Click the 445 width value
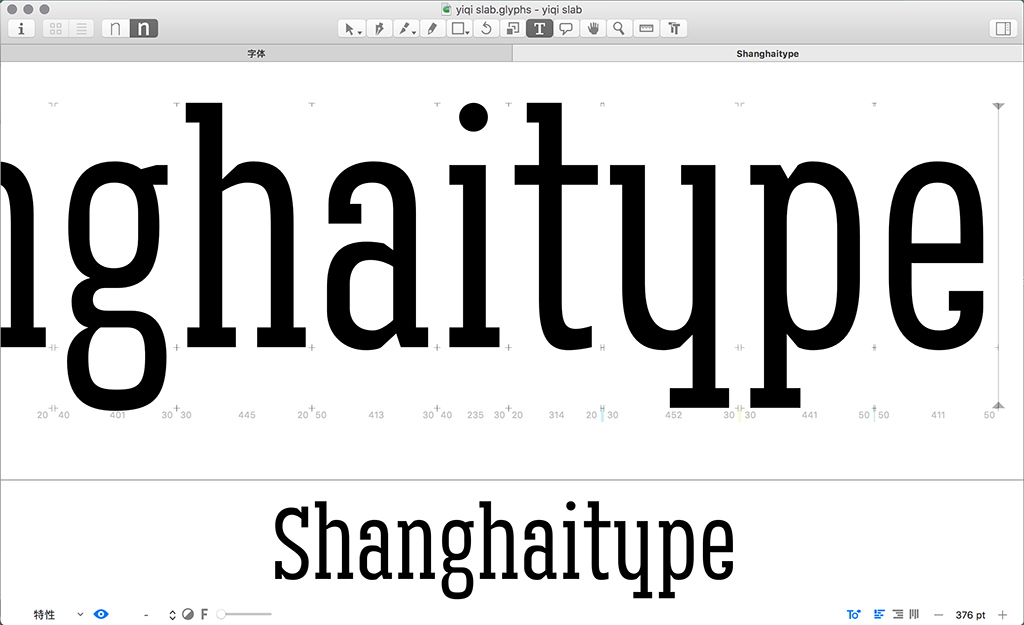Image resolution: width=1024 pixels, height=625 pixels. pyautogui.click(x=247, y=415)
